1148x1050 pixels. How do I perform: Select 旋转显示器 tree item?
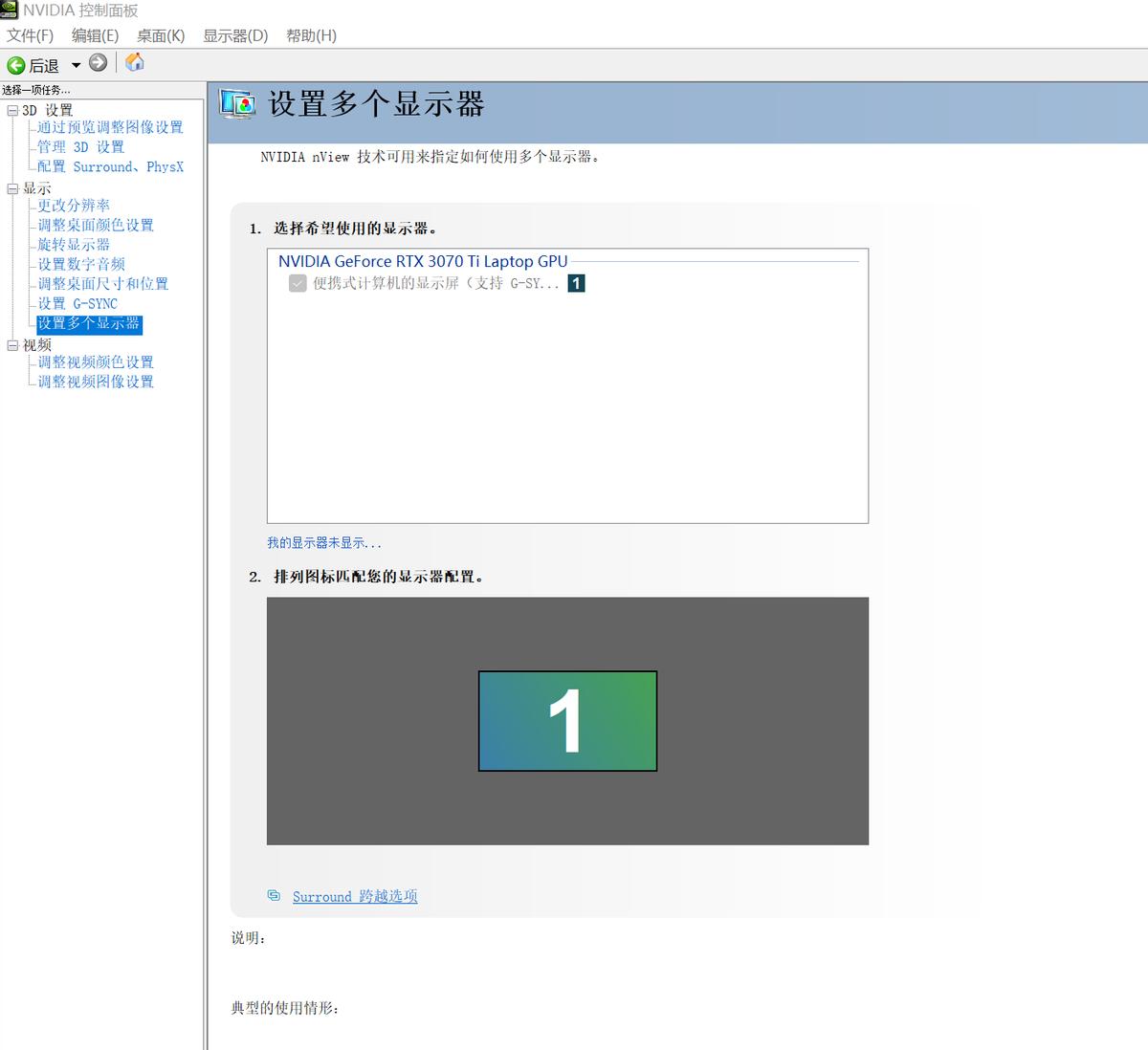pos(74,245)
